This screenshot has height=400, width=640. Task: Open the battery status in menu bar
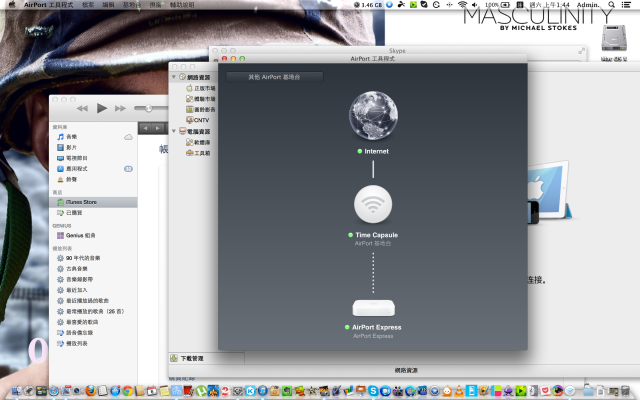pos(498,5)
